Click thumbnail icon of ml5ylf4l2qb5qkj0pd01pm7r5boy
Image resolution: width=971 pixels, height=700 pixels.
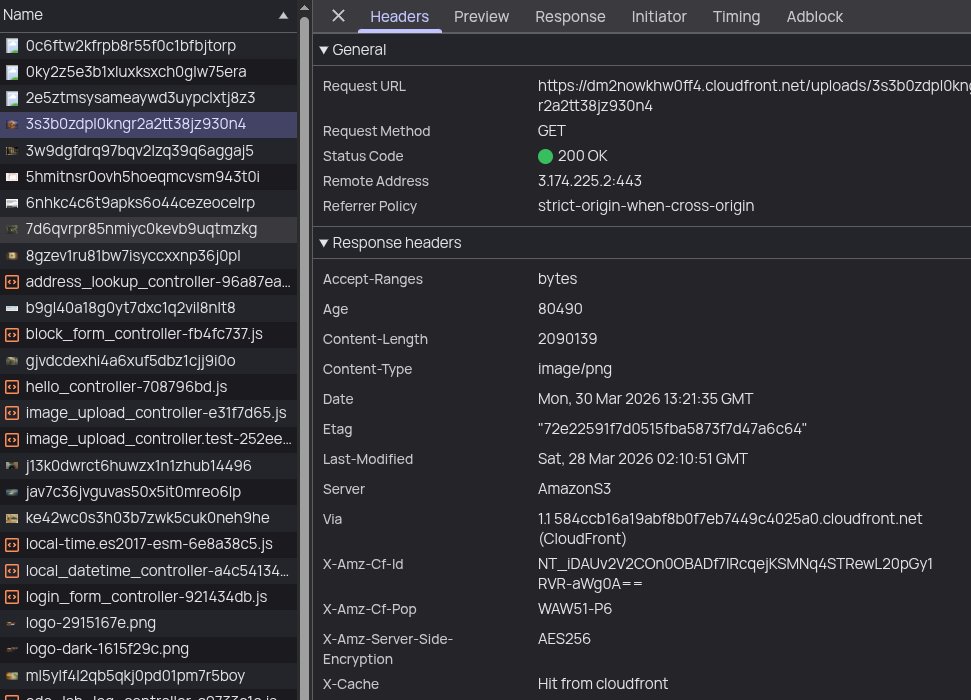click(12, 676)
